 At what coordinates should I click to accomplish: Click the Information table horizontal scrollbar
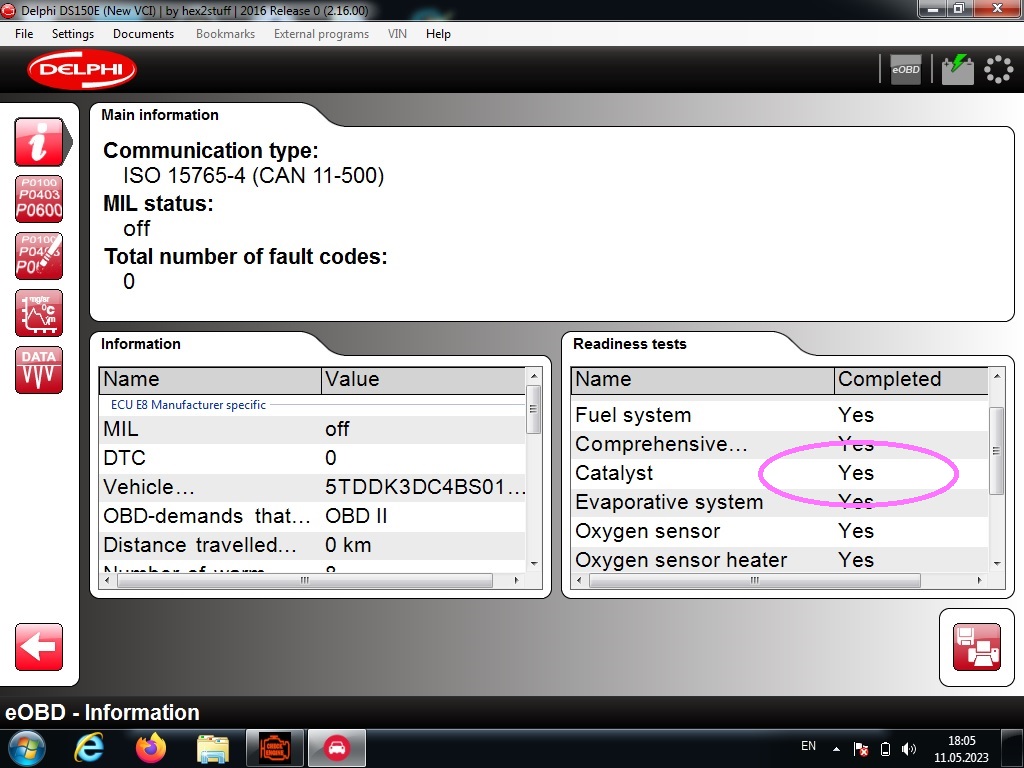click(306, 580)
